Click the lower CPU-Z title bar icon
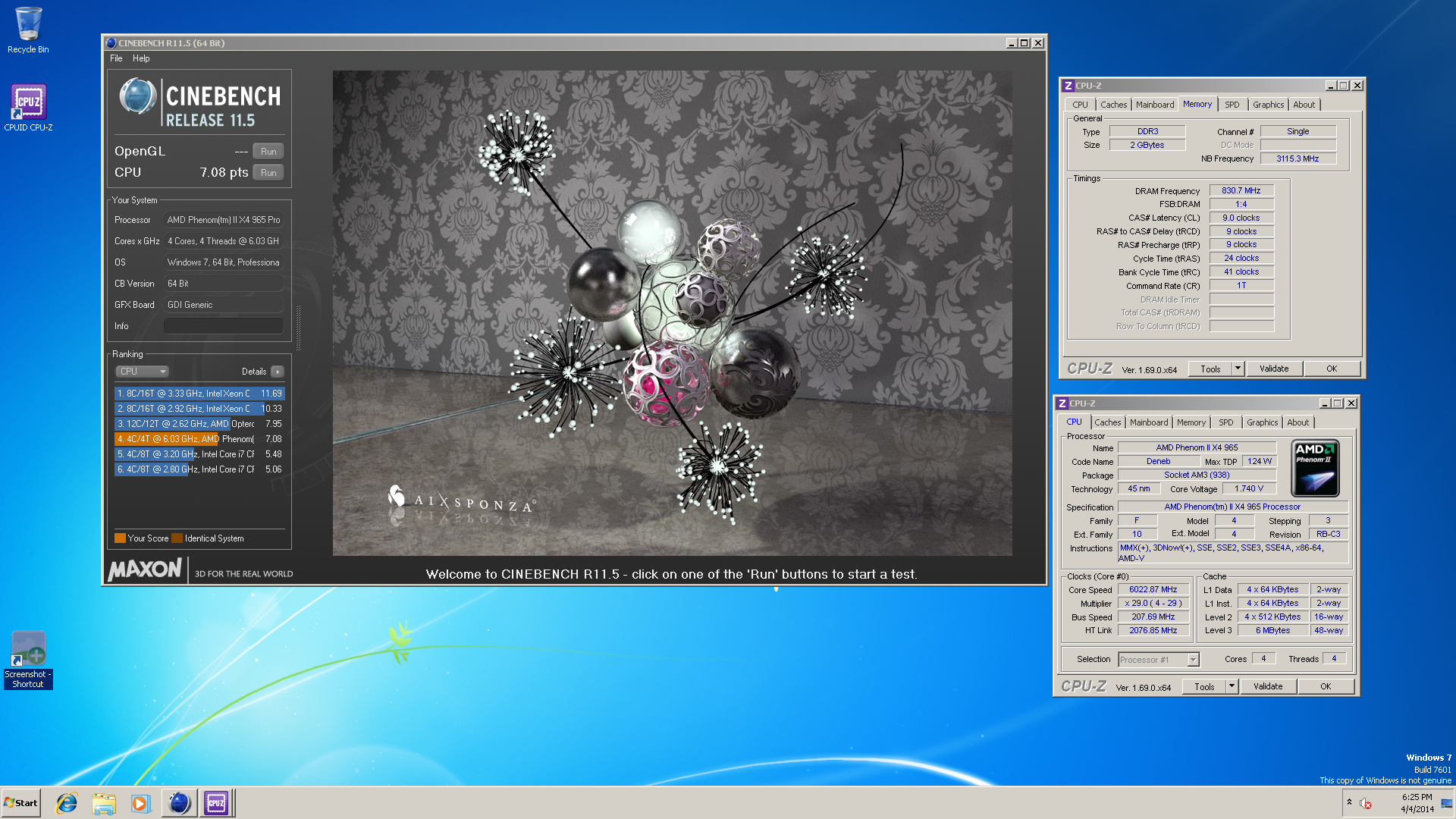The width and height of the screenshot is (1456, 819). click(x=1062, y=403)
